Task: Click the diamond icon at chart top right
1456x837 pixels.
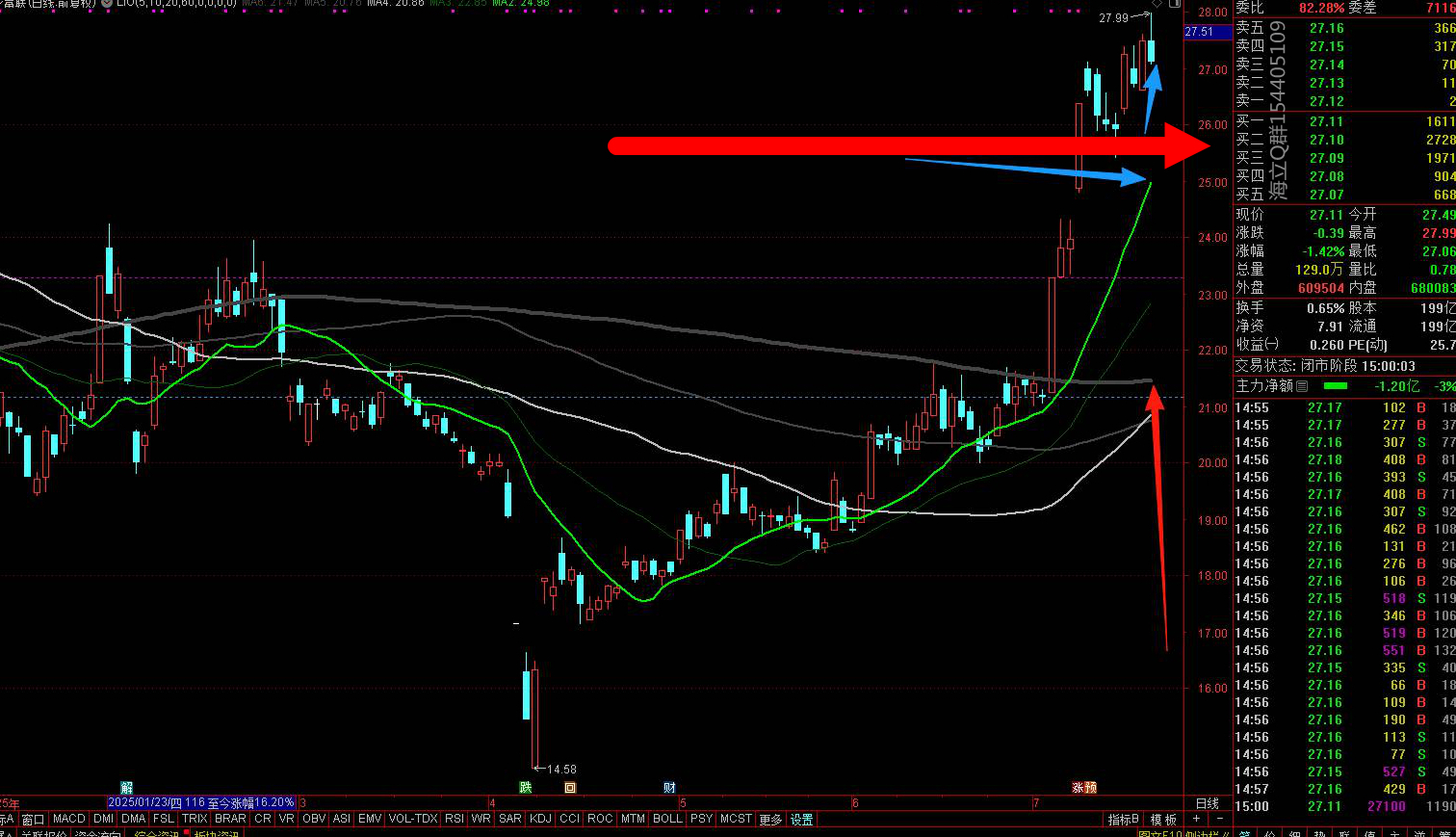Action: 1157,5
